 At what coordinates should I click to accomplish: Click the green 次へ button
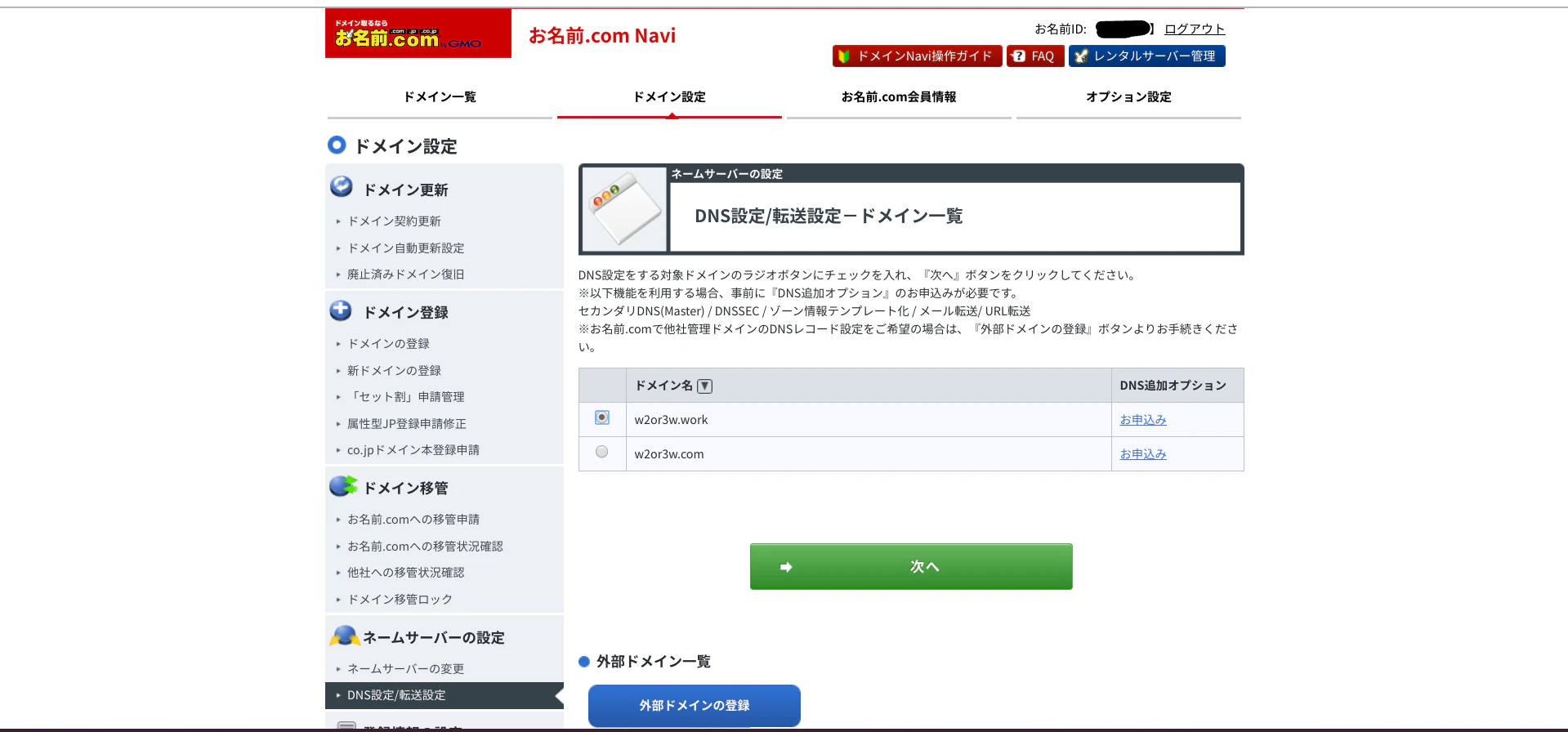[x=911, y=567]
